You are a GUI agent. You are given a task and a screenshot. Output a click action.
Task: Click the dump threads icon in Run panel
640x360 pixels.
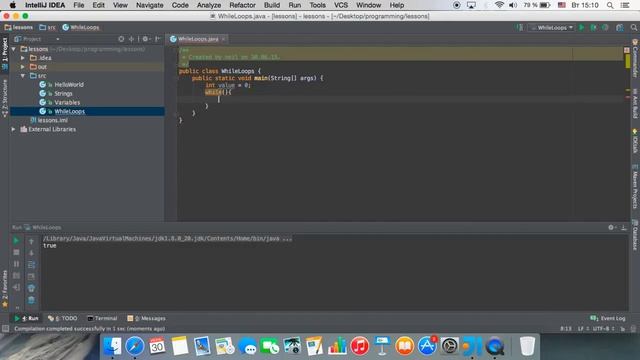pos(16,276)
